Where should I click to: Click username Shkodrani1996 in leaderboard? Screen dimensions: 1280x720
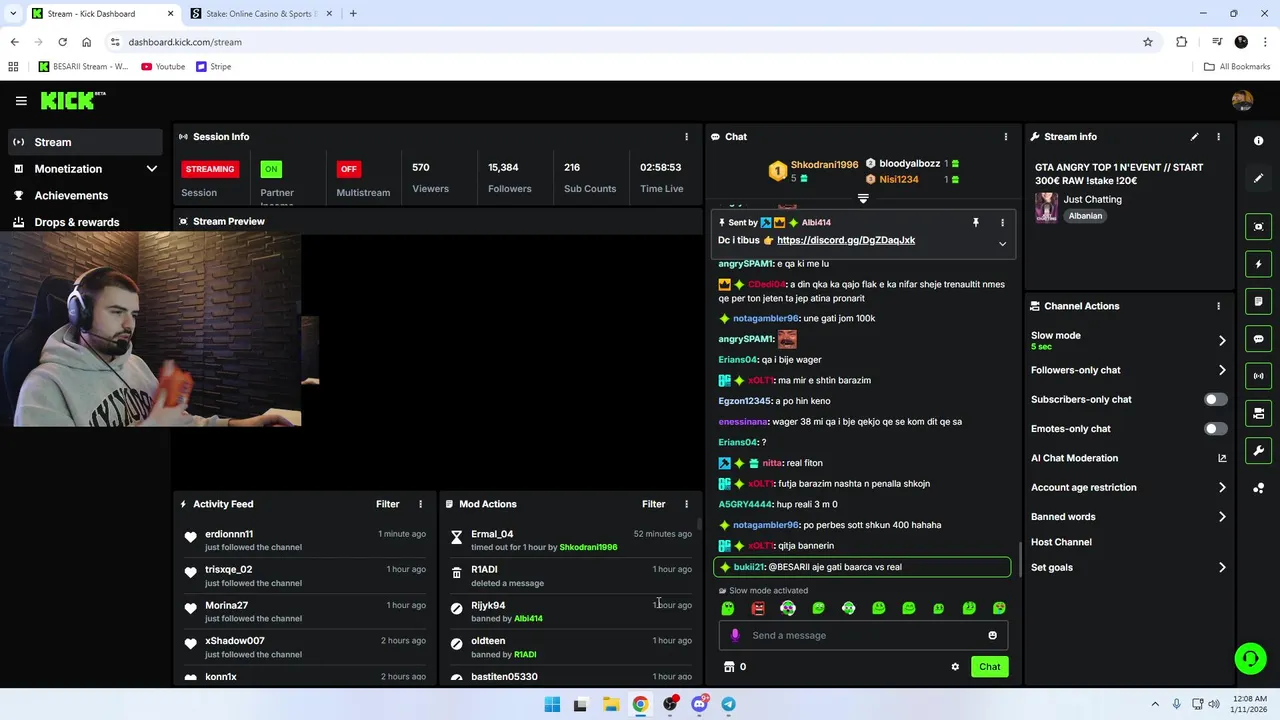point(824,164)
